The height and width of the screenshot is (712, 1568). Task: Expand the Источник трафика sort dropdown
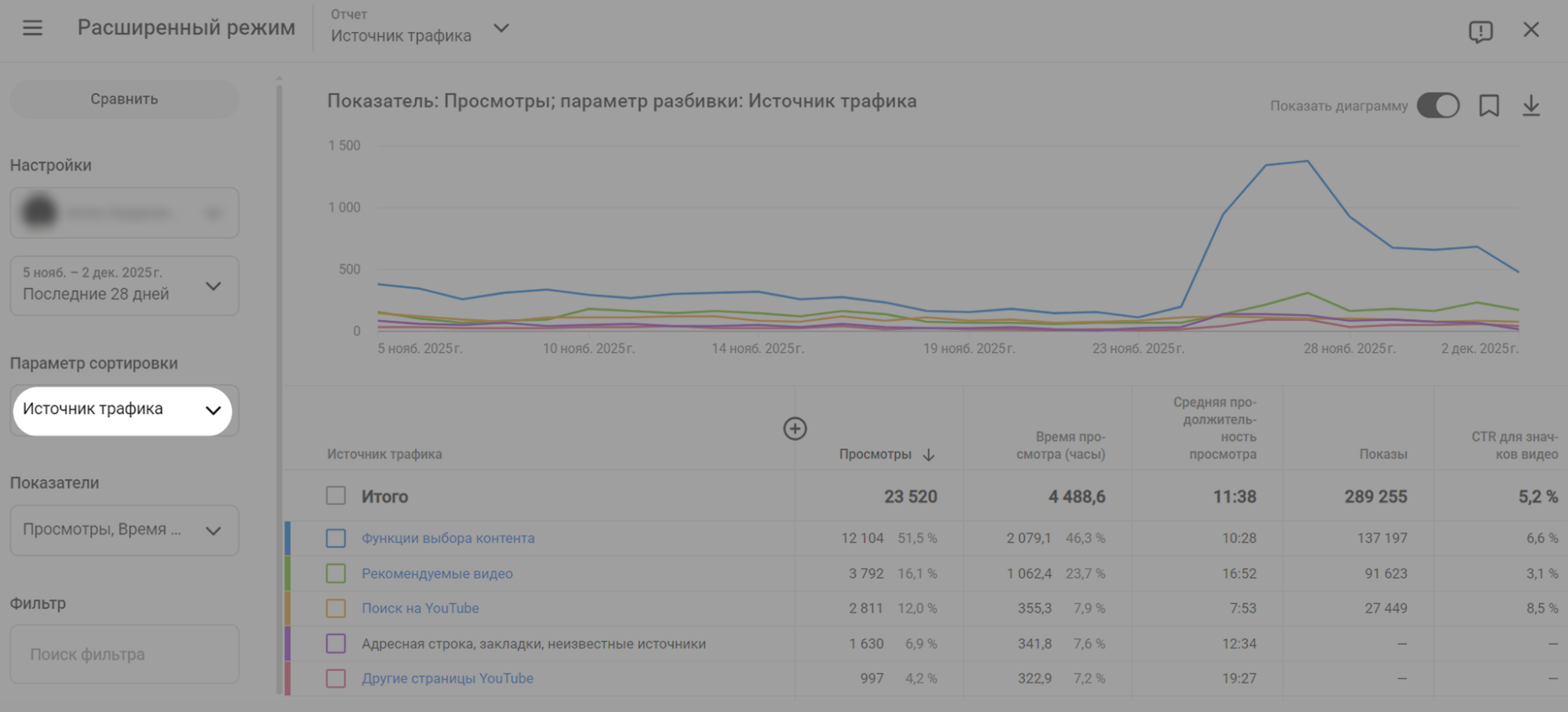pos(123,410)
